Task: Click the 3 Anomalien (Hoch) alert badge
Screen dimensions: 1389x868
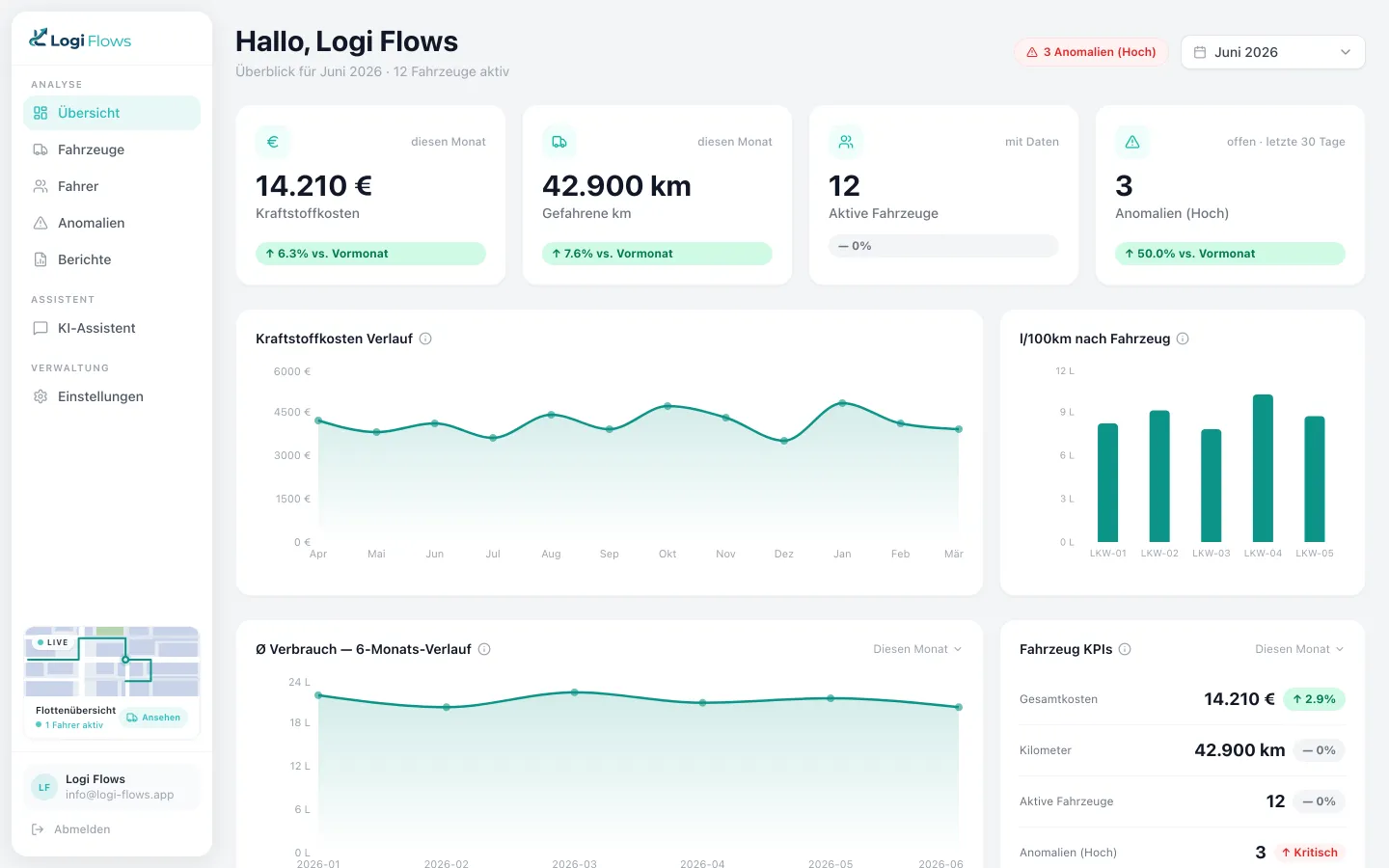Action: (x=1091, y=52)
